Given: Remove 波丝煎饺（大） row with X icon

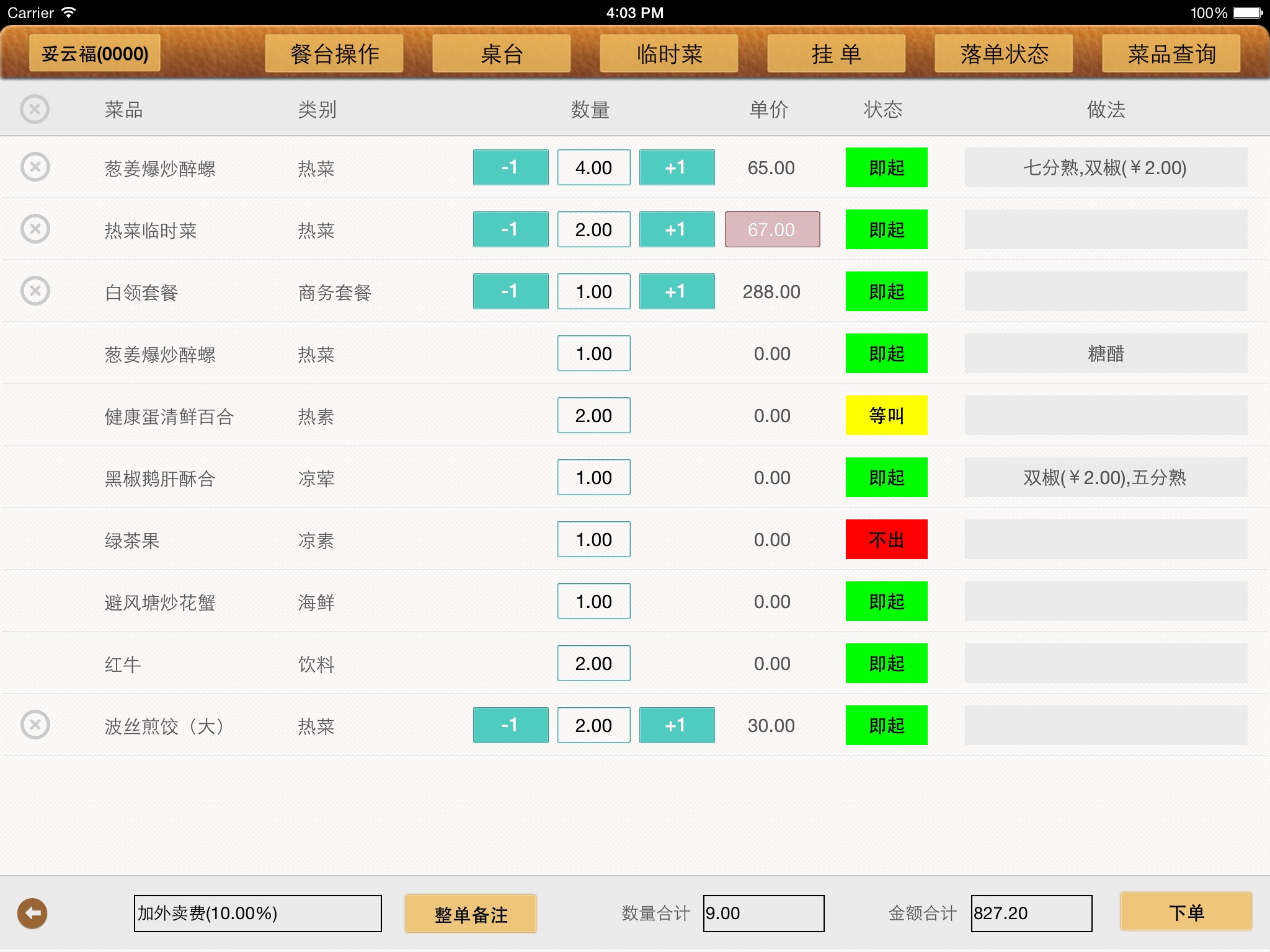Looking at the screenshot, I should pyautogui.click(x=35, y=725).
